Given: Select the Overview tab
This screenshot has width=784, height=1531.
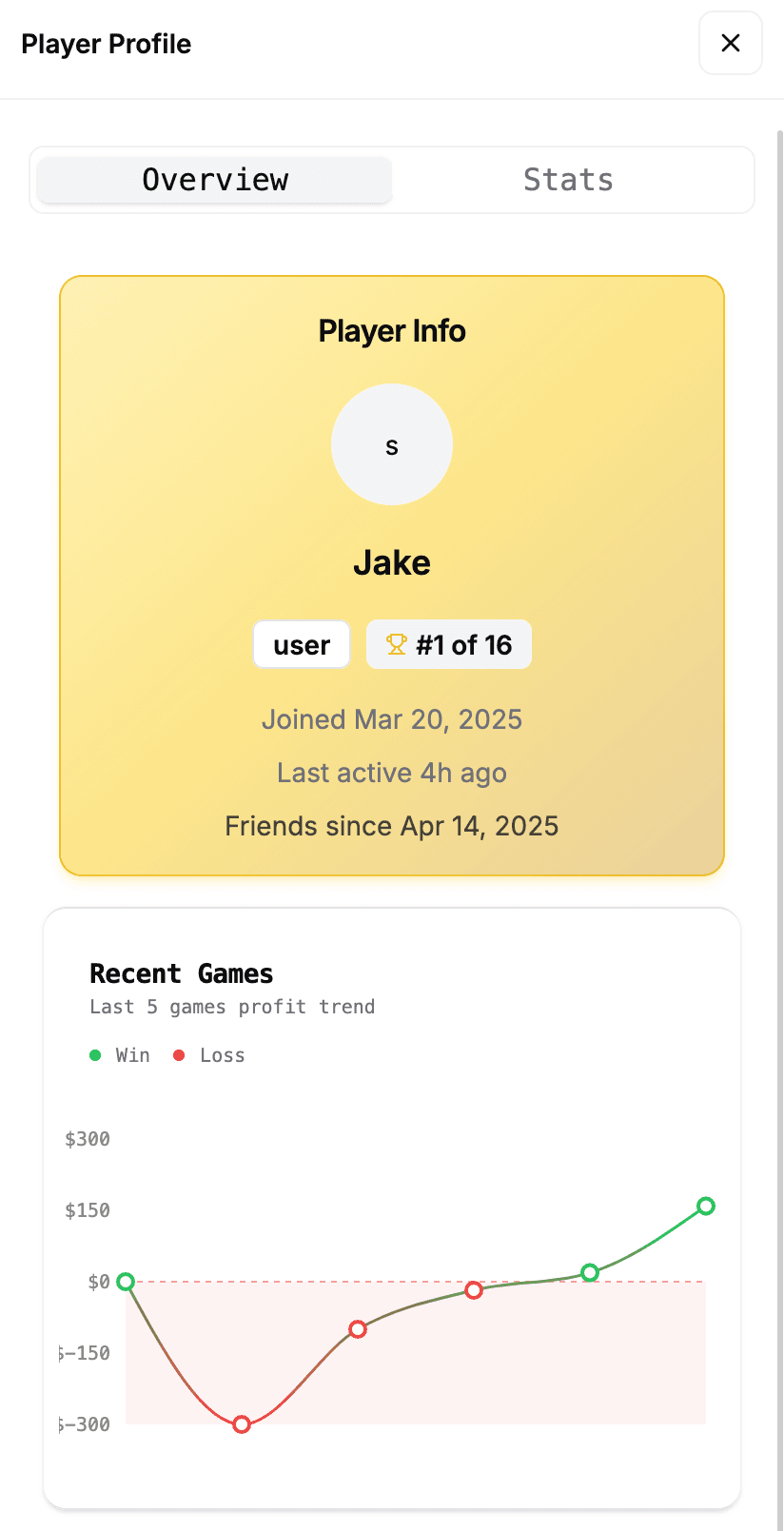Looking at the screenshot, I should (215, 180).
